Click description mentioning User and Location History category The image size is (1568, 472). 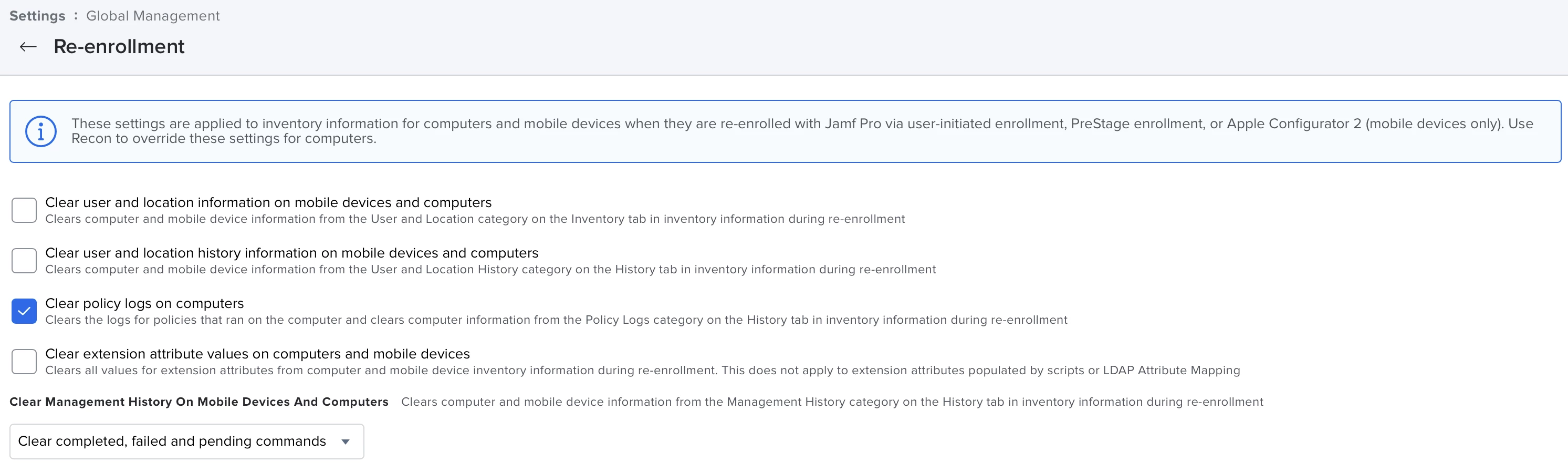click(x=490, y=270)
